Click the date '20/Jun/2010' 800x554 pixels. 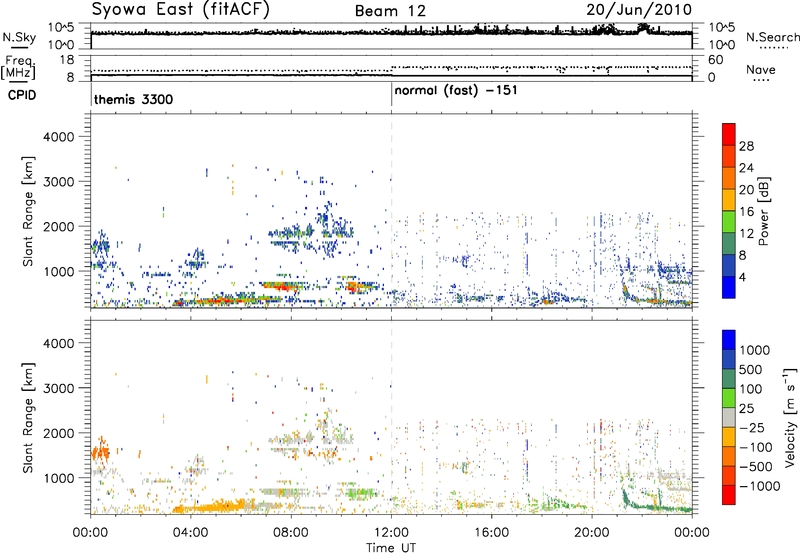[639, 10]
